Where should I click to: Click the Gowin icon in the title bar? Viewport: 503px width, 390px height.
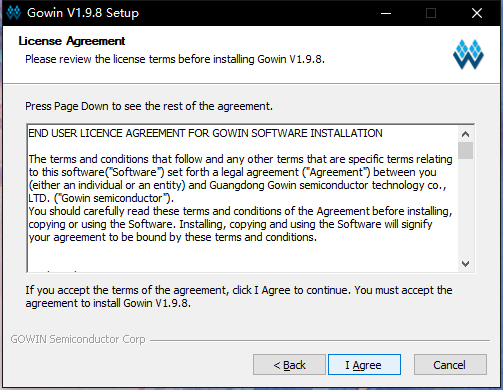tap(14, 13)
